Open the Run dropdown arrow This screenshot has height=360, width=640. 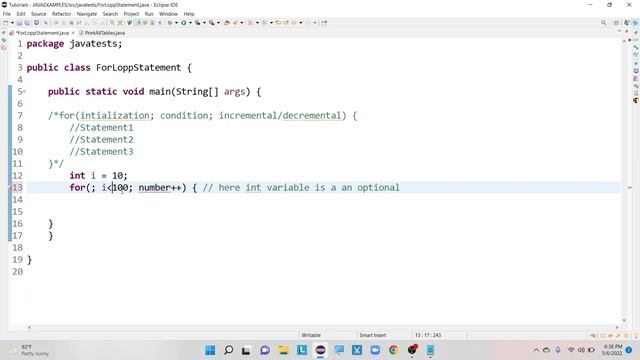click(190, 23)
